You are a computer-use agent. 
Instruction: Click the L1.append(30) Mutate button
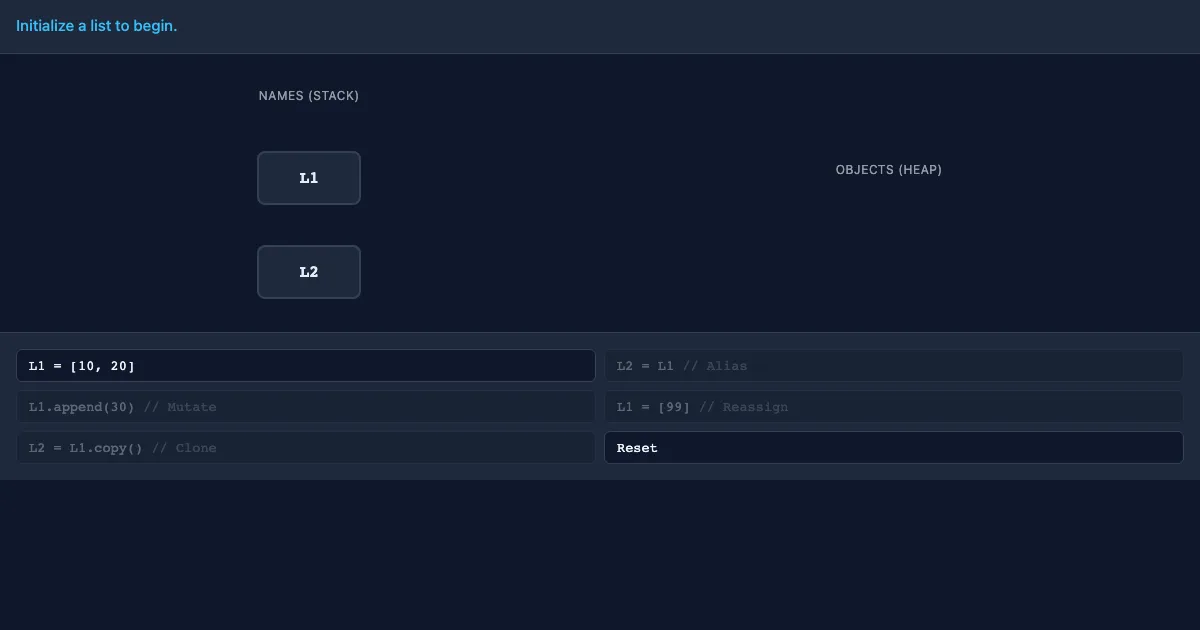(x=306, y=407)
